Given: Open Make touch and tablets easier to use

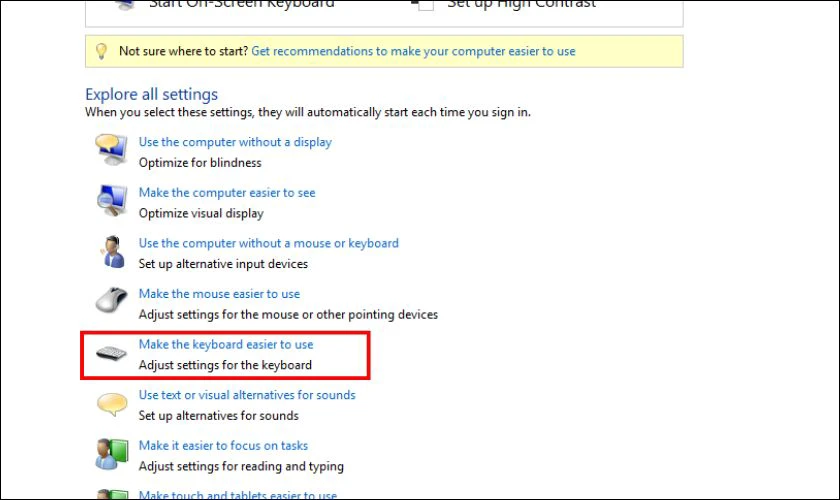Looking at the screenshot, I should (x=238, y=495).
